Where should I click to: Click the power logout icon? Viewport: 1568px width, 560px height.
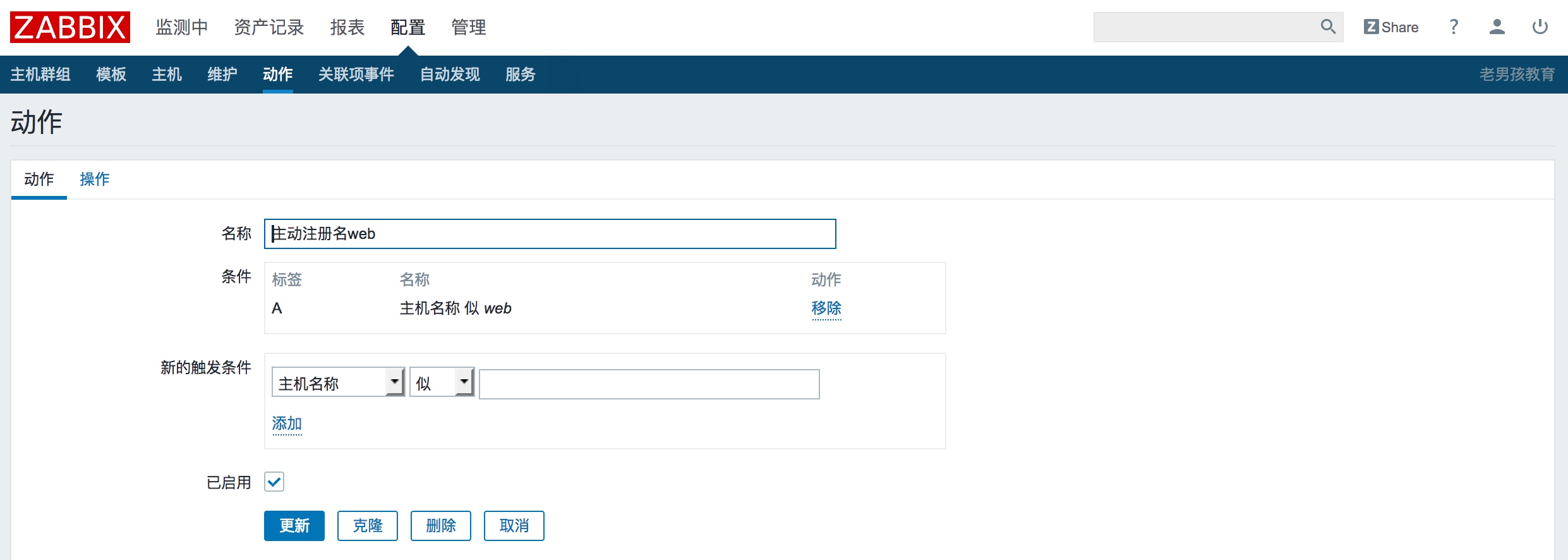point(1540,27)
